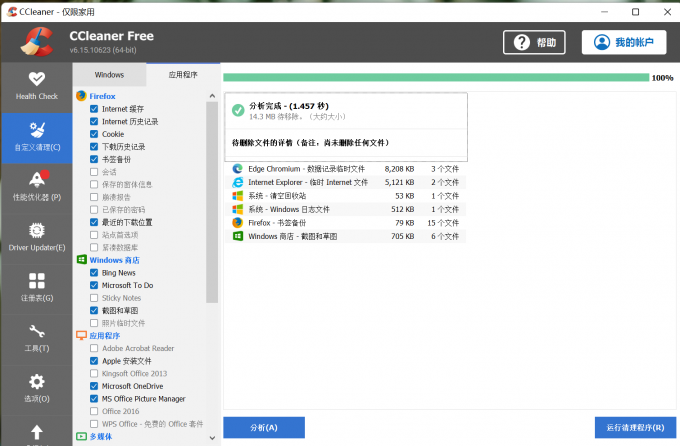Image resolution: width=680 pixels, height=446 pixels.
Task: Click the category list scrollbar thumb
Action: (212, 202)
